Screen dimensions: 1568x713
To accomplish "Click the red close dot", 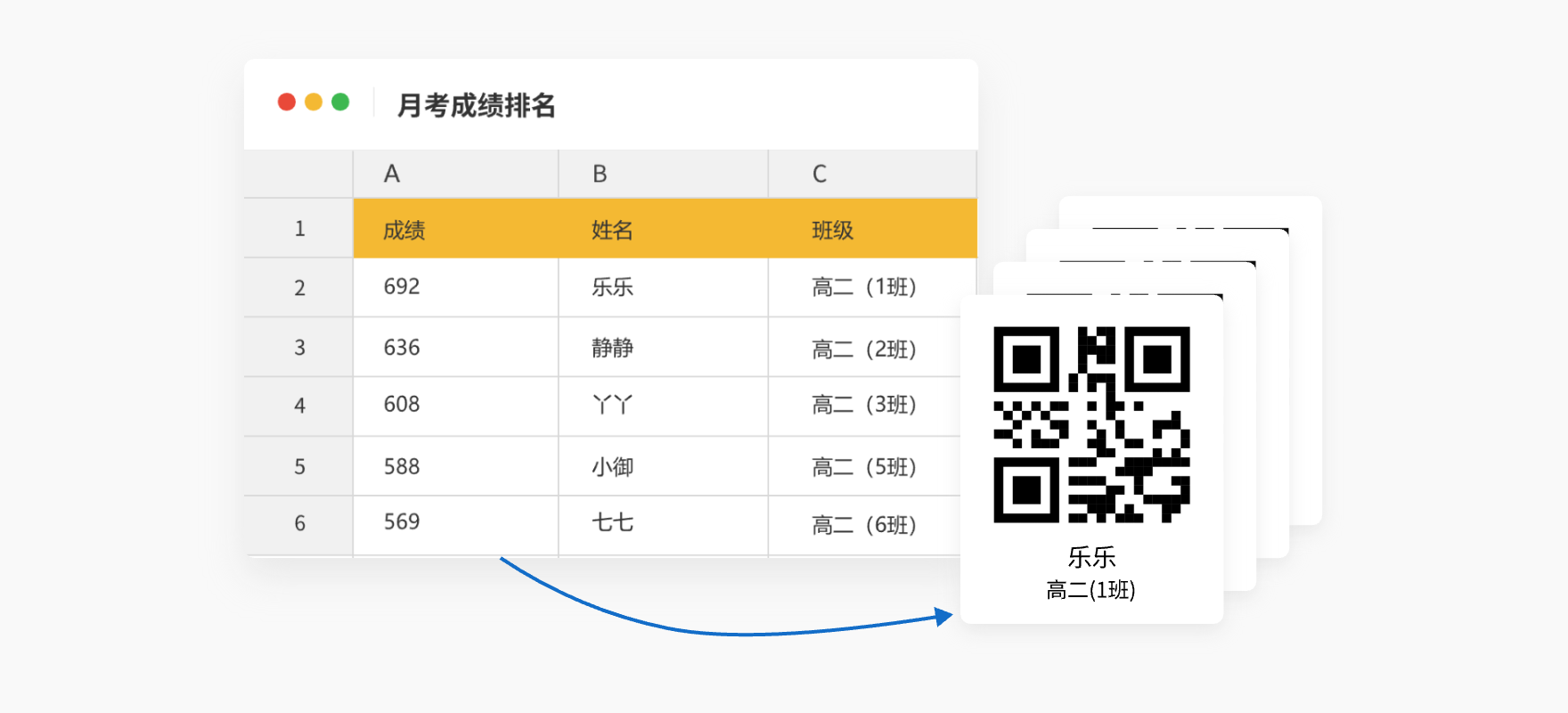I will pyautogui.click(x=287, y=102).
